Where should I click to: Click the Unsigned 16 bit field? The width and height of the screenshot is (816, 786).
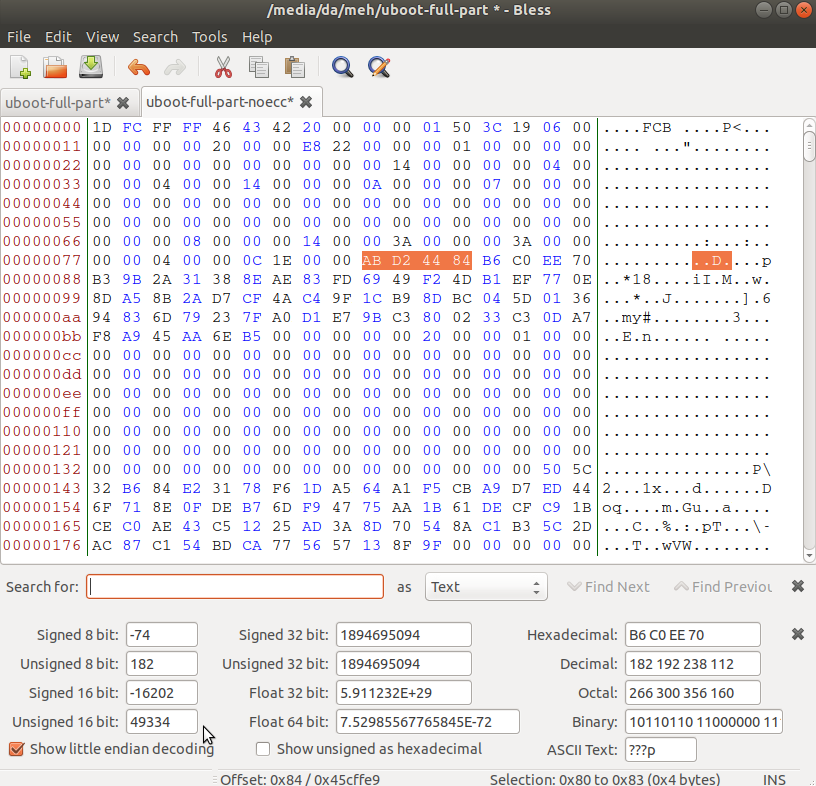162,722
